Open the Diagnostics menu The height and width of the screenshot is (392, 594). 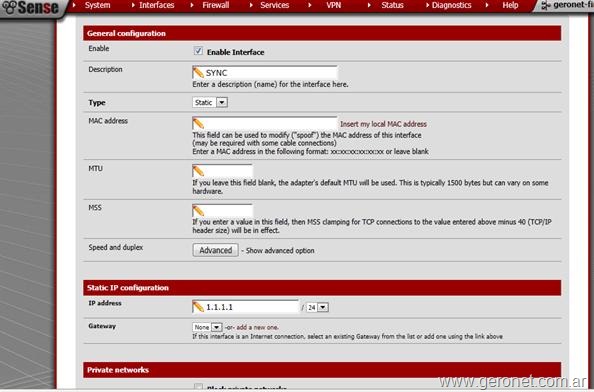pos(452,5)
